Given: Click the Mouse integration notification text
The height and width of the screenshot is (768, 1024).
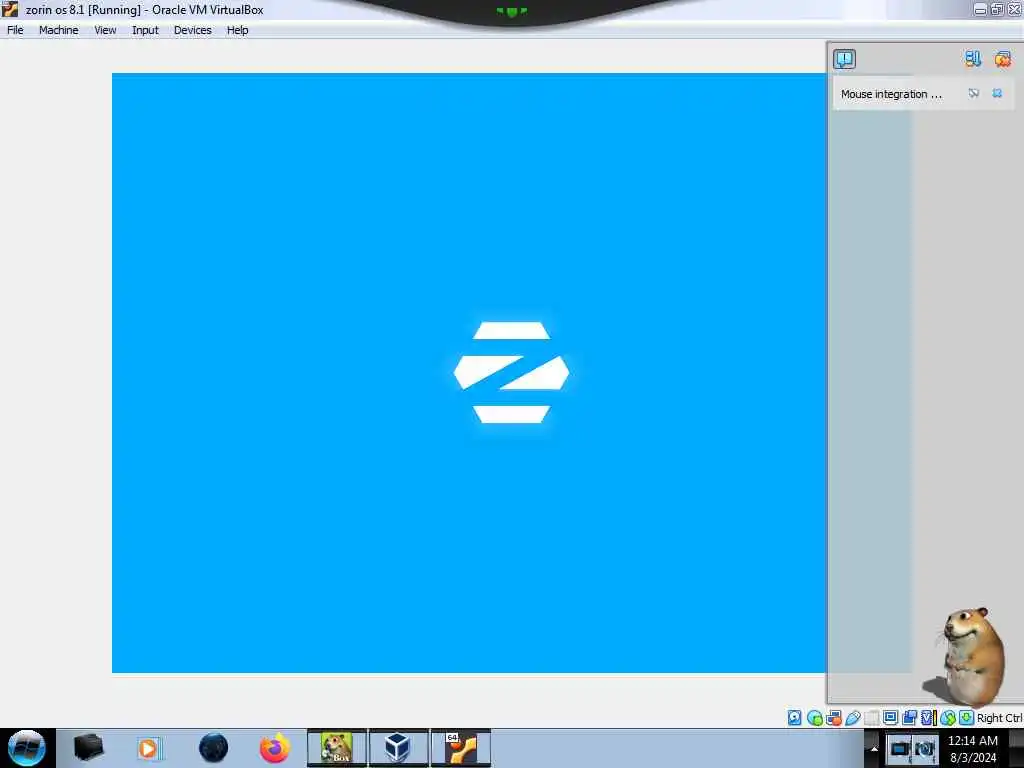Looking at the screenshot, I should tap(891, 94).
